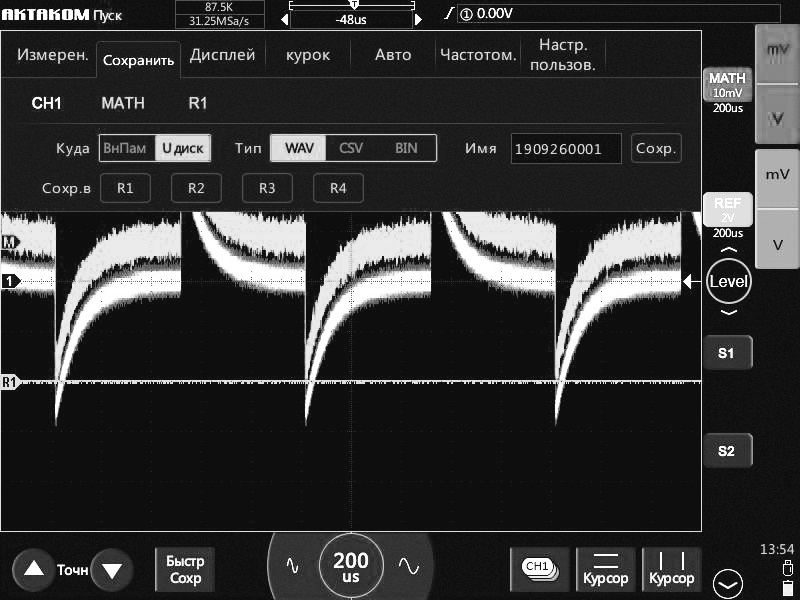The height and width of the screenshot is (600, 800).
Task: Click the 13:54 clock display
Action: tap(777, 549)
